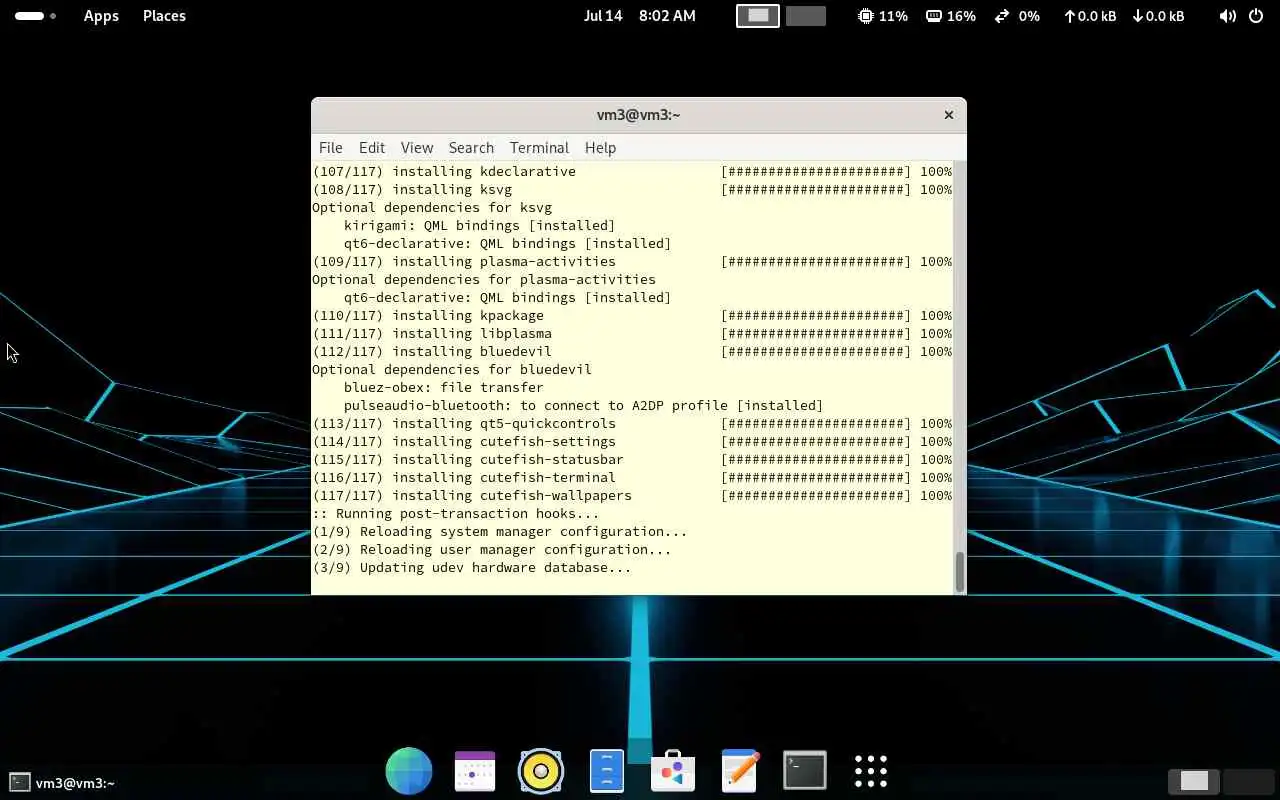This screenshot has height=800, width=1280.
Task: Open the Jul 14 8:02 AM clock
Action: tap(640, 16)
